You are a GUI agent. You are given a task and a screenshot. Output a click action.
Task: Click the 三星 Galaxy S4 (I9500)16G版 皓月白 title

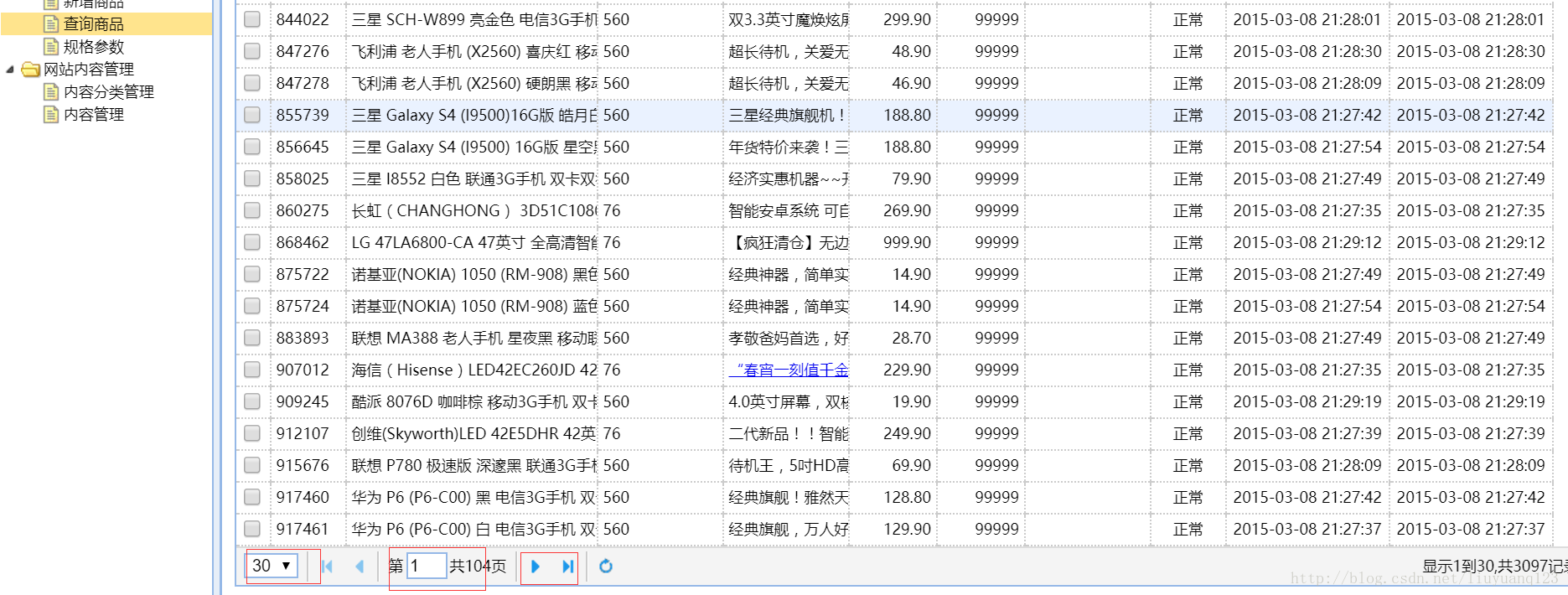click(474, 115)
